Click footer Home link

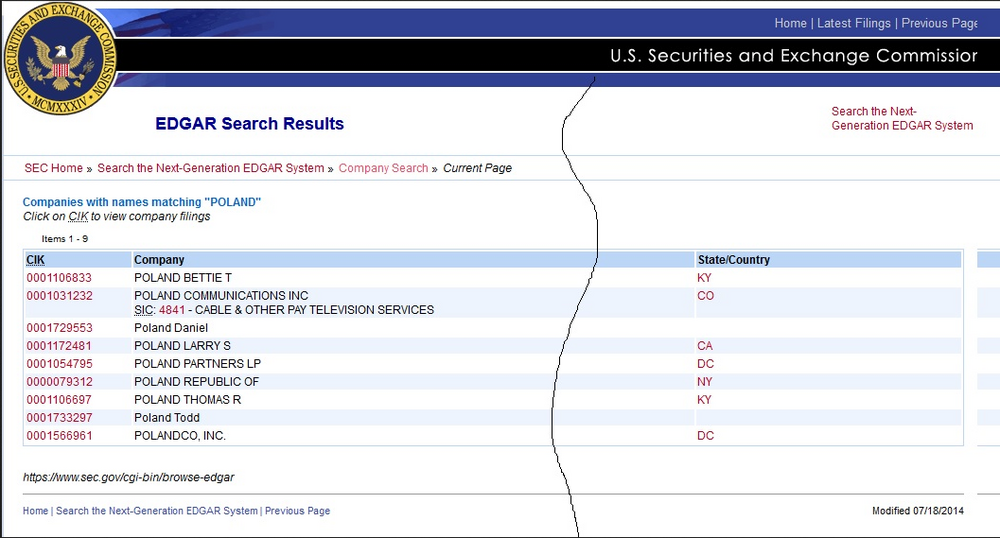tap(35, 511)
